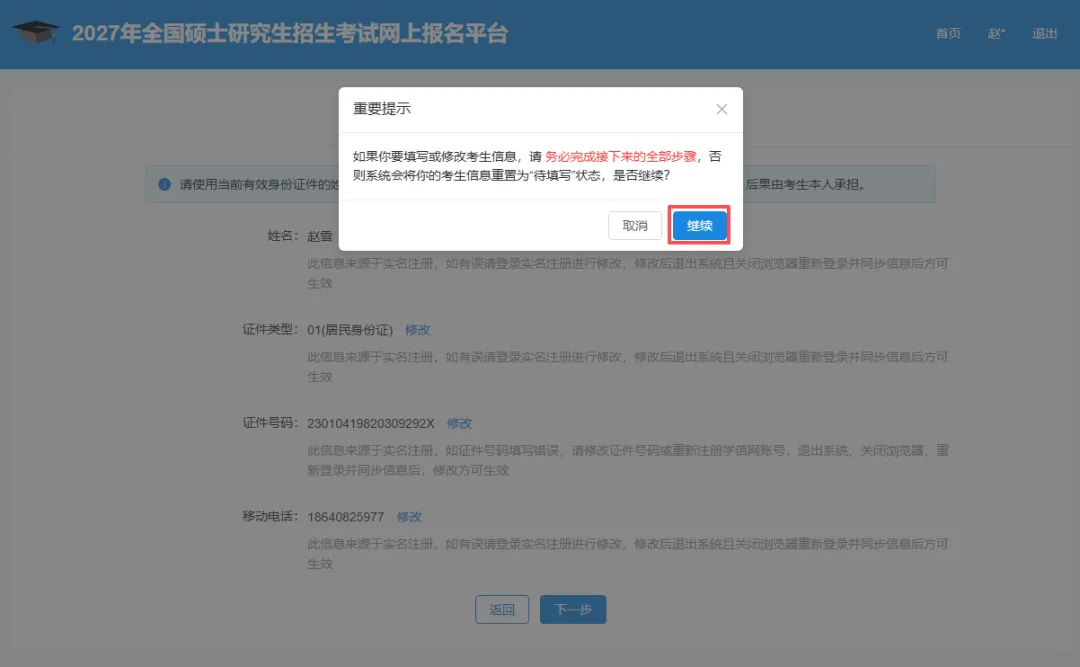Click the 移动电话 label
This screenshot has height=667, width=1080.
click(271, 517)
